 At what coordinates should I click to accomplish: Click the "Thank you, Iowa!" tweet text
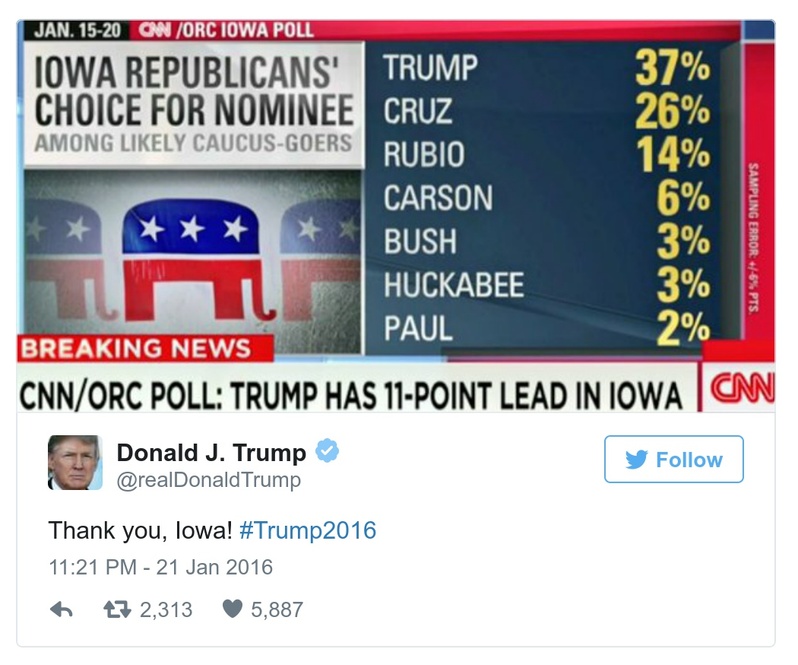click(x=140, y=529)
